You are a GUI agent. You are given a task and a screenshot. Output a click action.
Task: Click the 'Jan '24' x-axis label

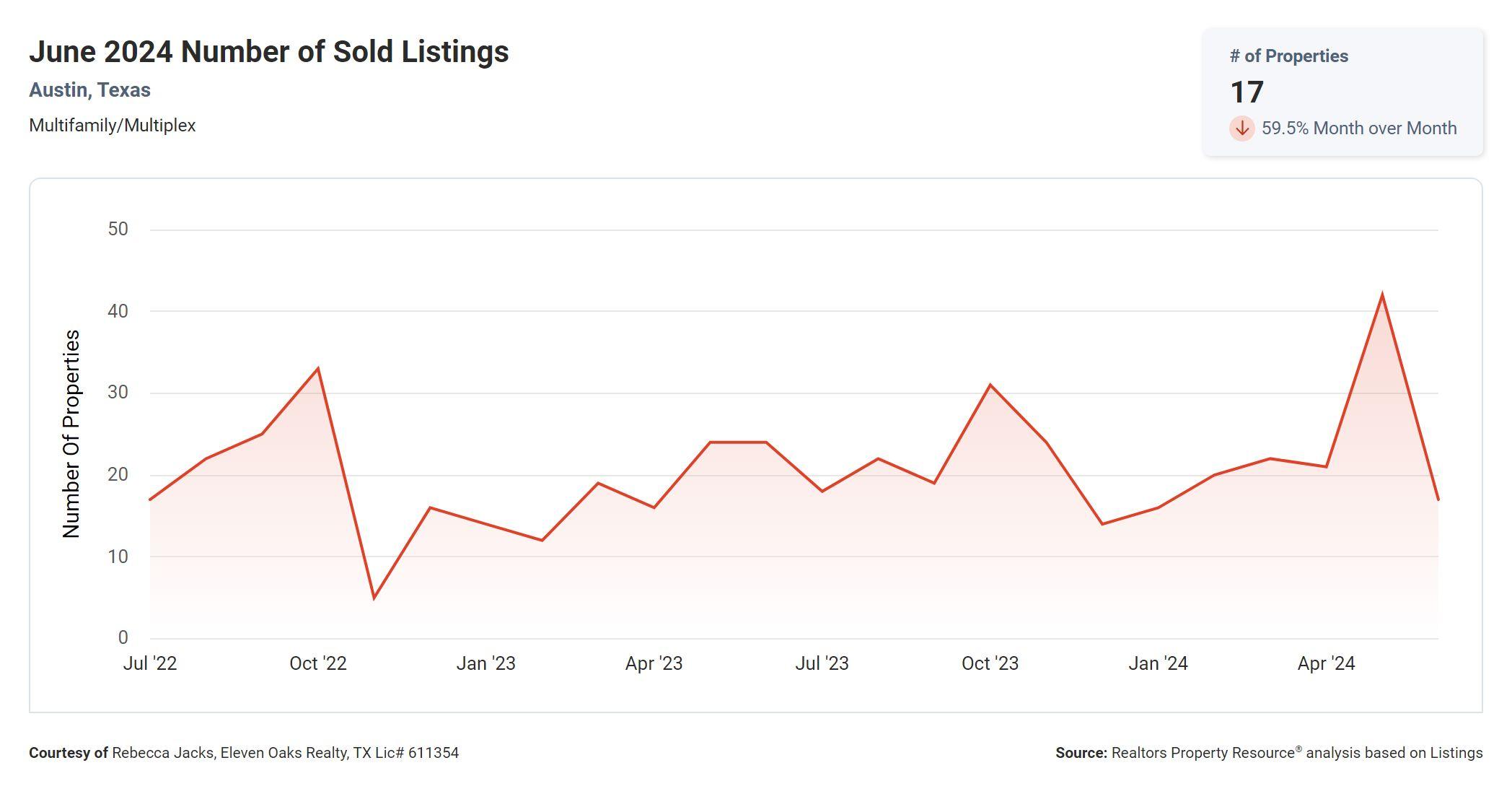pos(1158,663)
